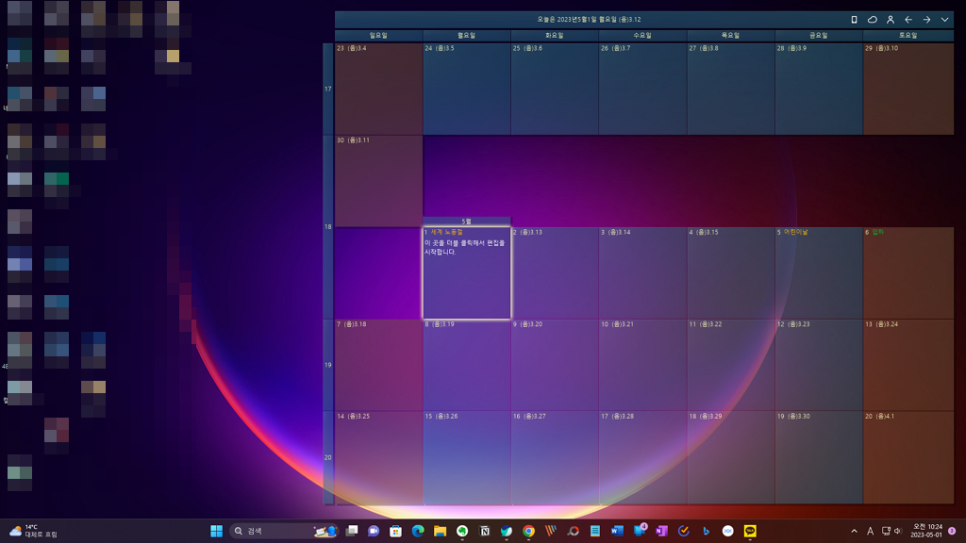
Task: Select the May 14 cell
Action: pos(378,457)
